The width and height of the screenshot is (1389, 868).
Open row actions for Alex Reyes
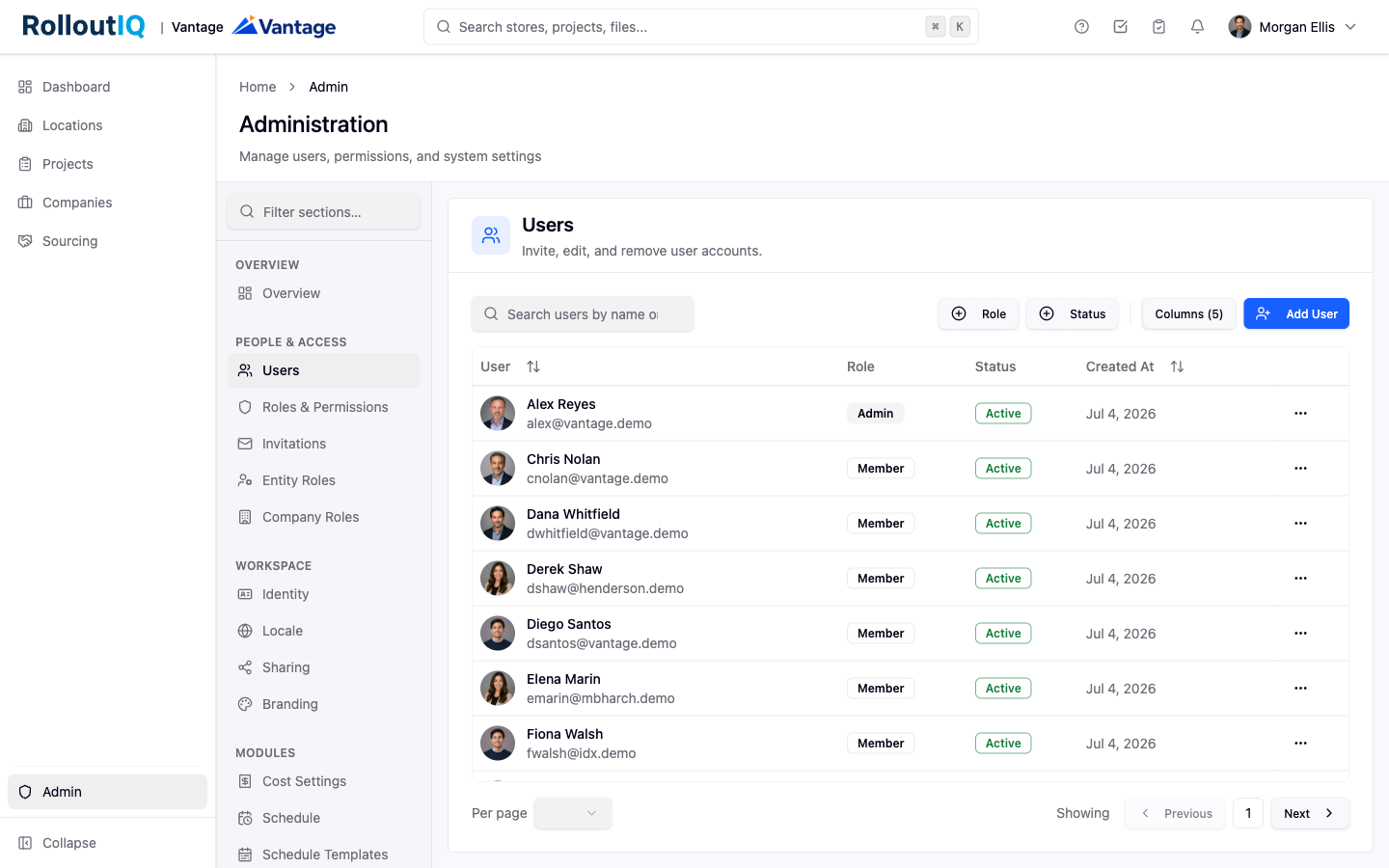pos(1300,413)
